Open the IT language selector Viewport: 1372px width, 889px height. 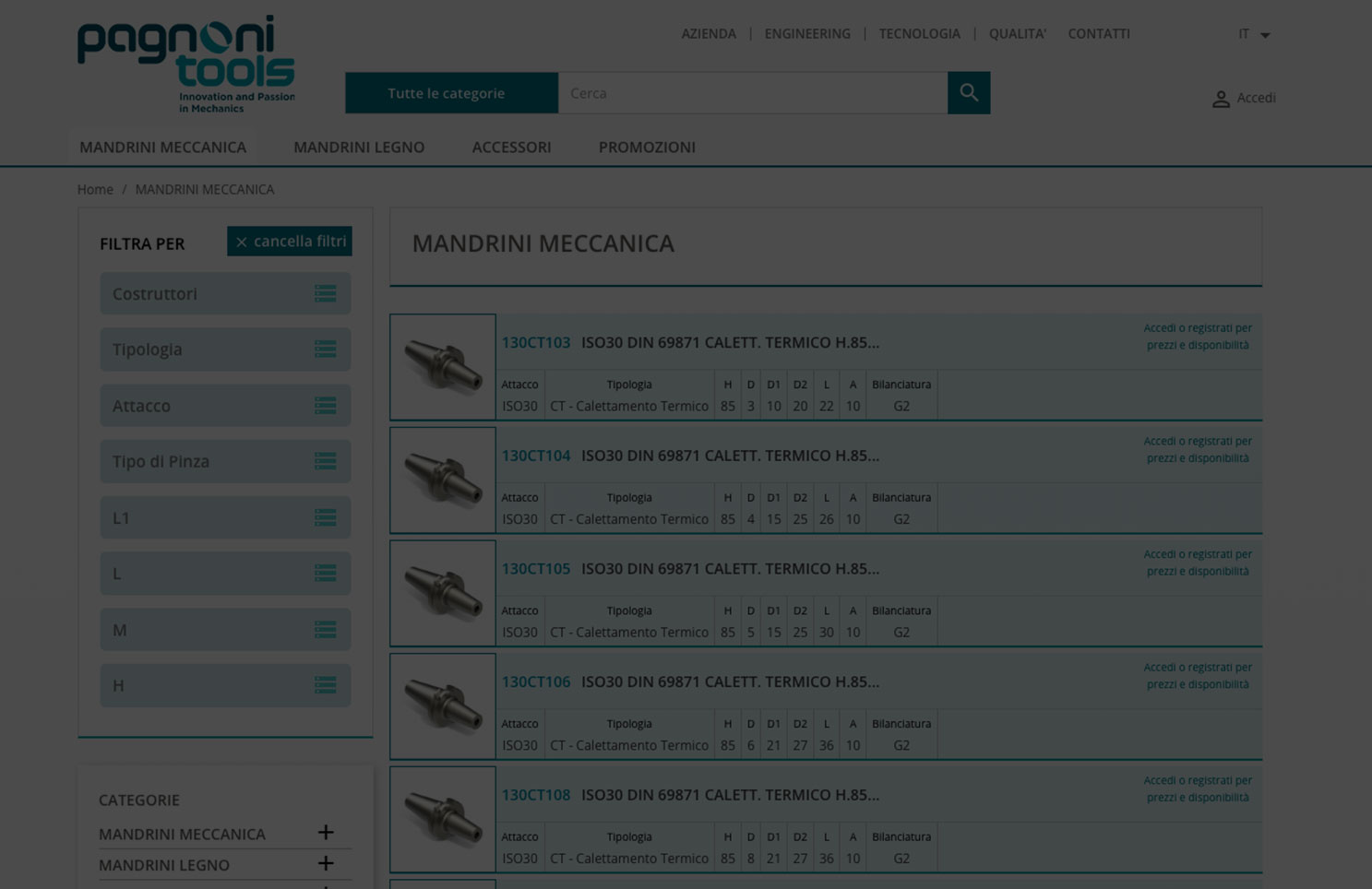[1253, 33]
